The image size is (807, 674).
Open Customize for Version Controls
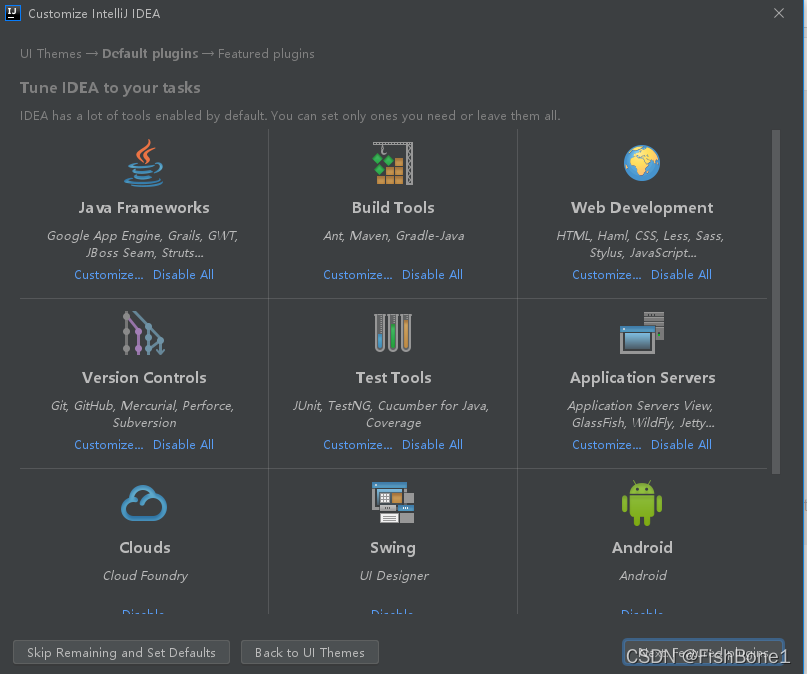point(109,445)
